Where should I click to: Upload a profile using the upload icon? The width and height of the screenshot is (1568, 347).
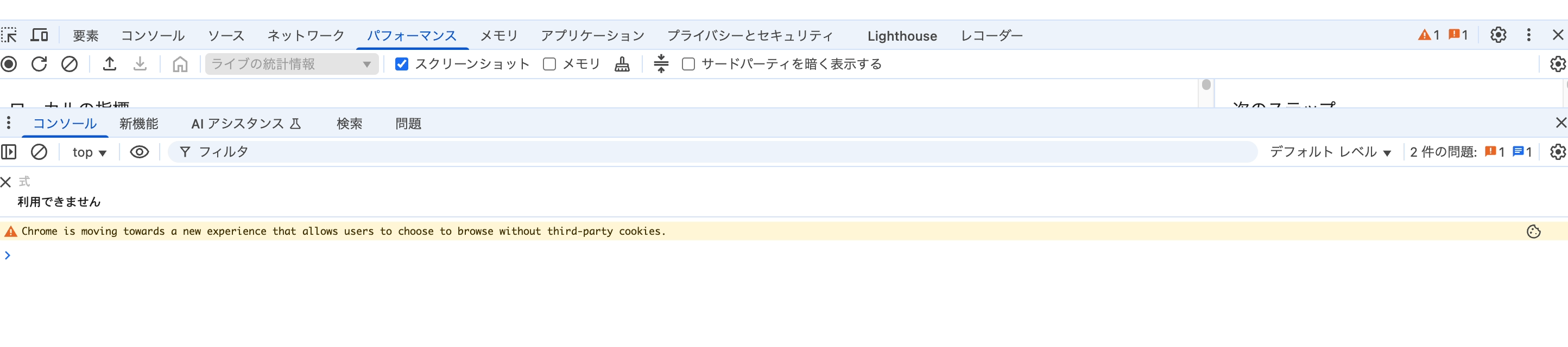point(110,64)
